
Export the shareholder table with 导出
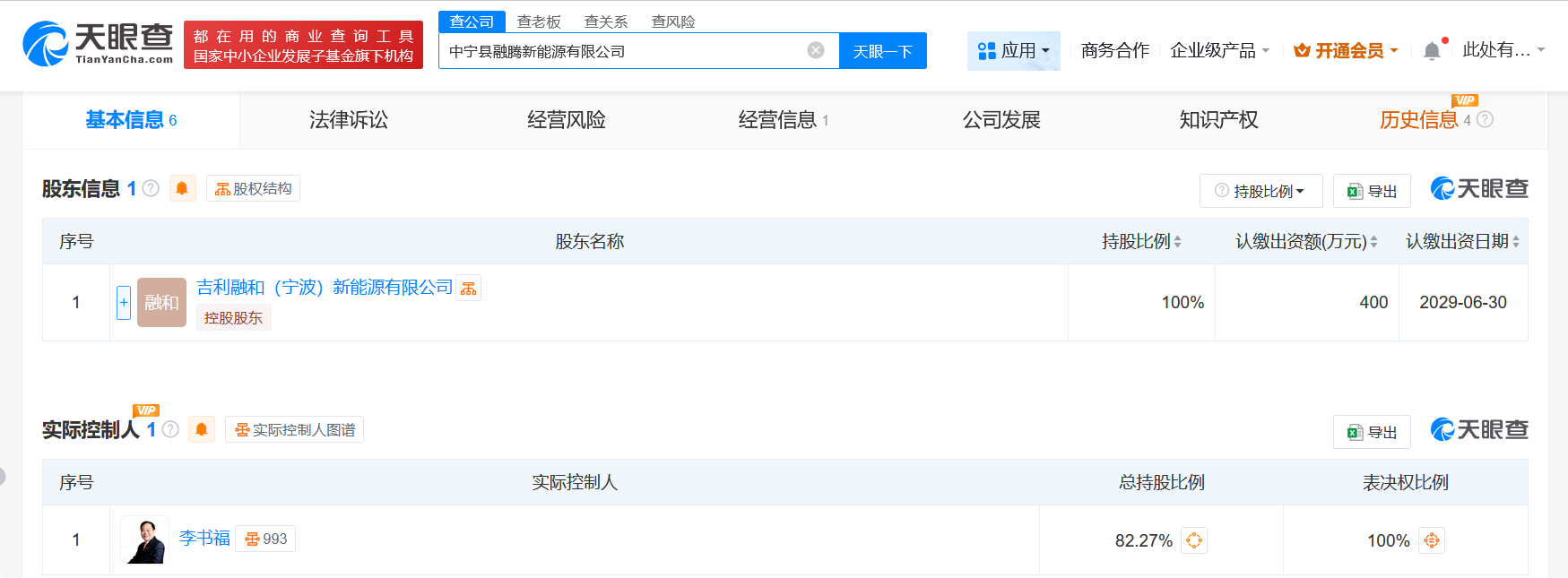point(1372,191)
